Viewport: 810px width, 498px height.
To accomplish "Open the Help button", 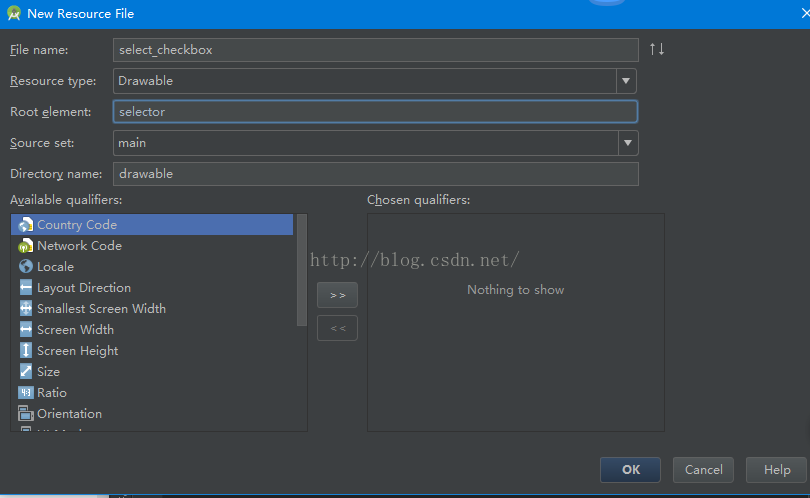I will [x=776, y=470].
